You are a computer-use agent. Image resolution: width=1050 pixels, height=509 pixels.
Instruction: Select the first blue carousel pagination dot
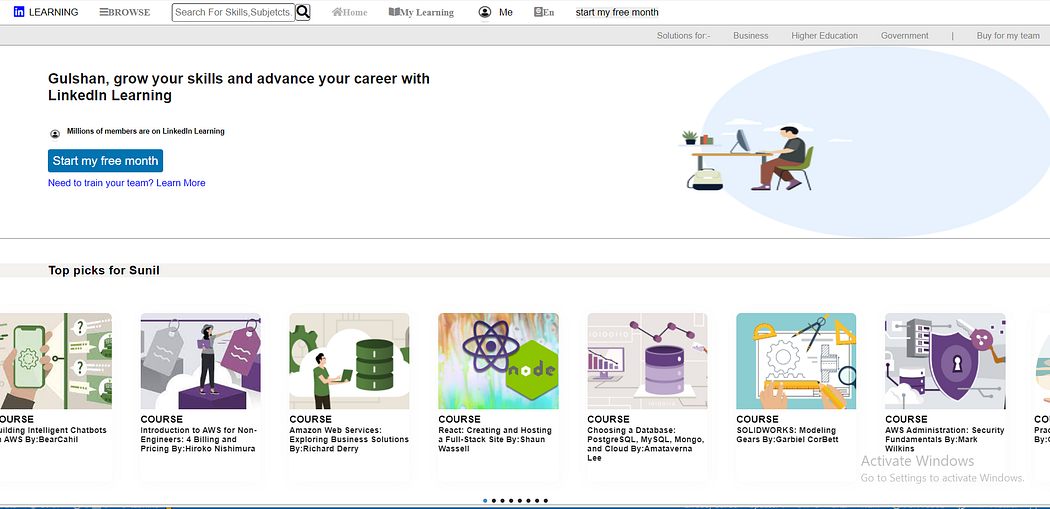[485, 500]
